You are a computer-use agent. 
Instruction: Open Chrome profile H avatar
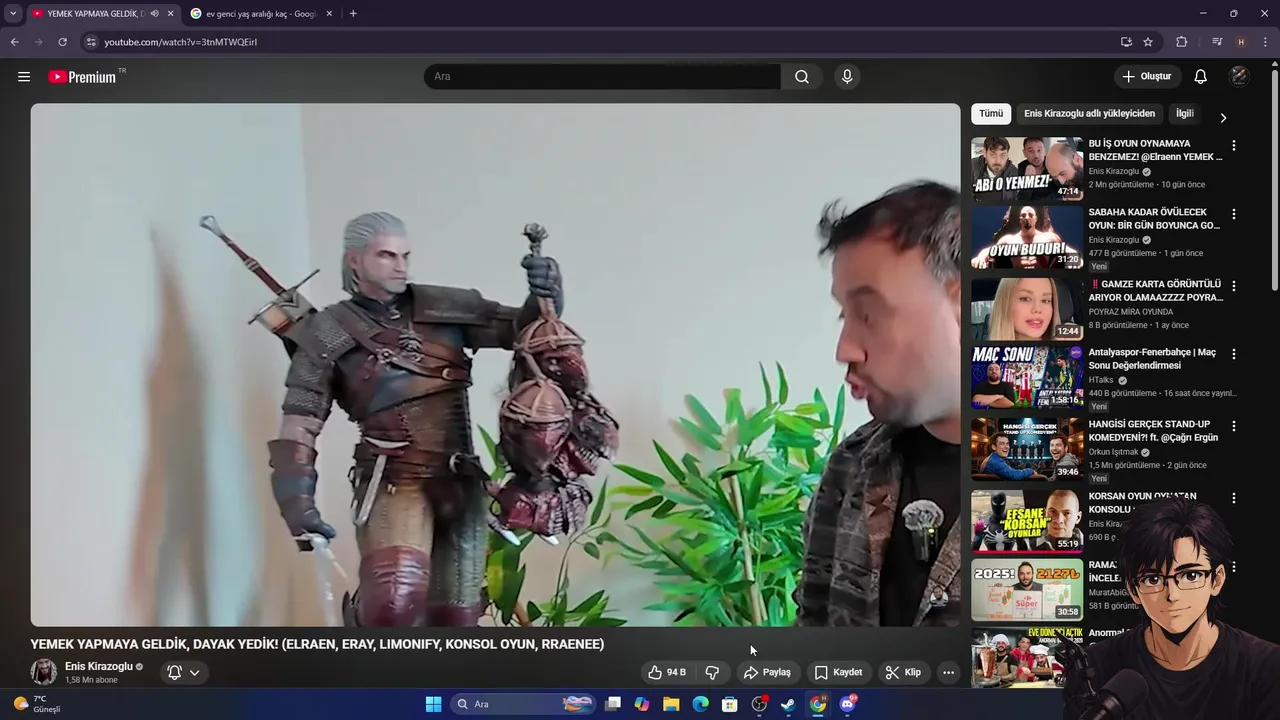1241,42
